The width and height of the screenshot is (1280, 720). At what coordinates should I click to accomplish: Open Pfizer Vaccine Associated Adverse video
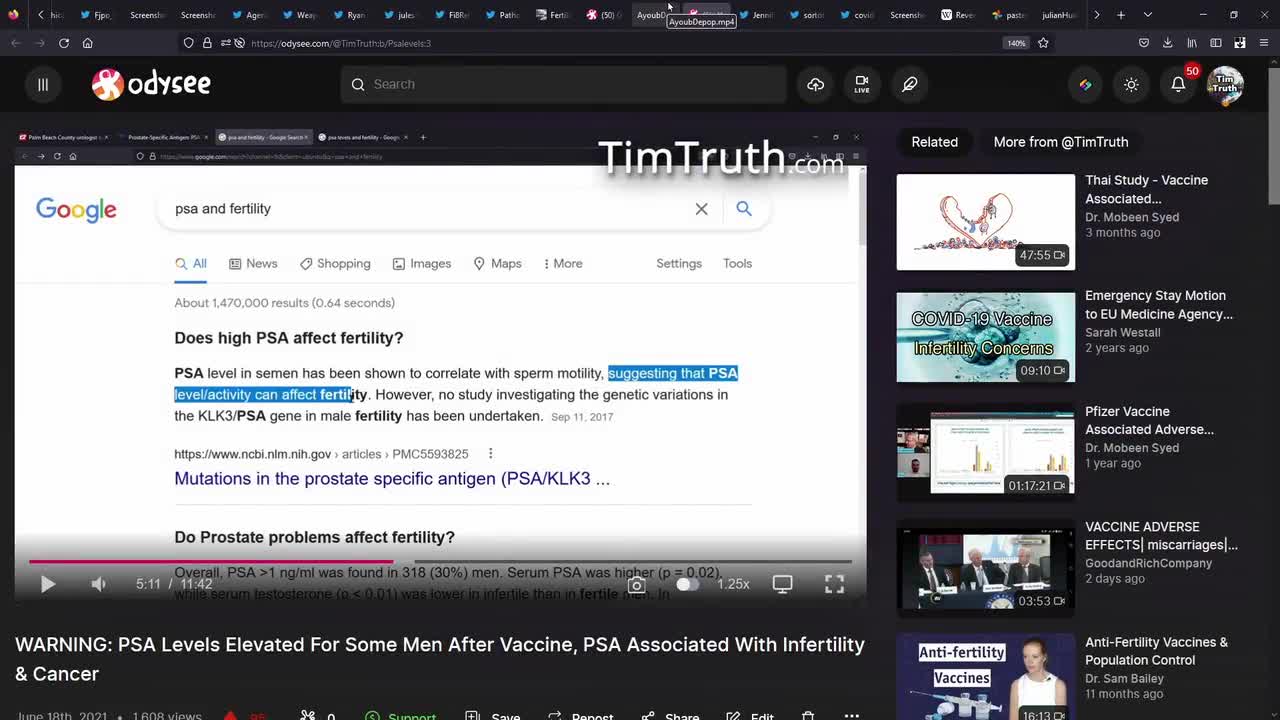pyautogui.click(x=1149, y=420)
